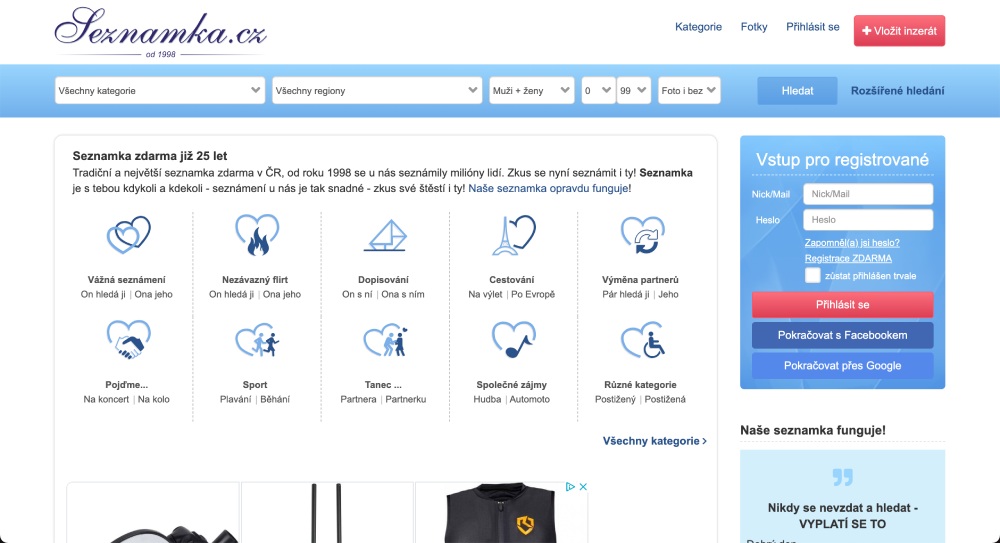This screenshot has height=543, width=1000.
Task: Select Postižená under Různé kategorie
Action: [x=665, y=399]
